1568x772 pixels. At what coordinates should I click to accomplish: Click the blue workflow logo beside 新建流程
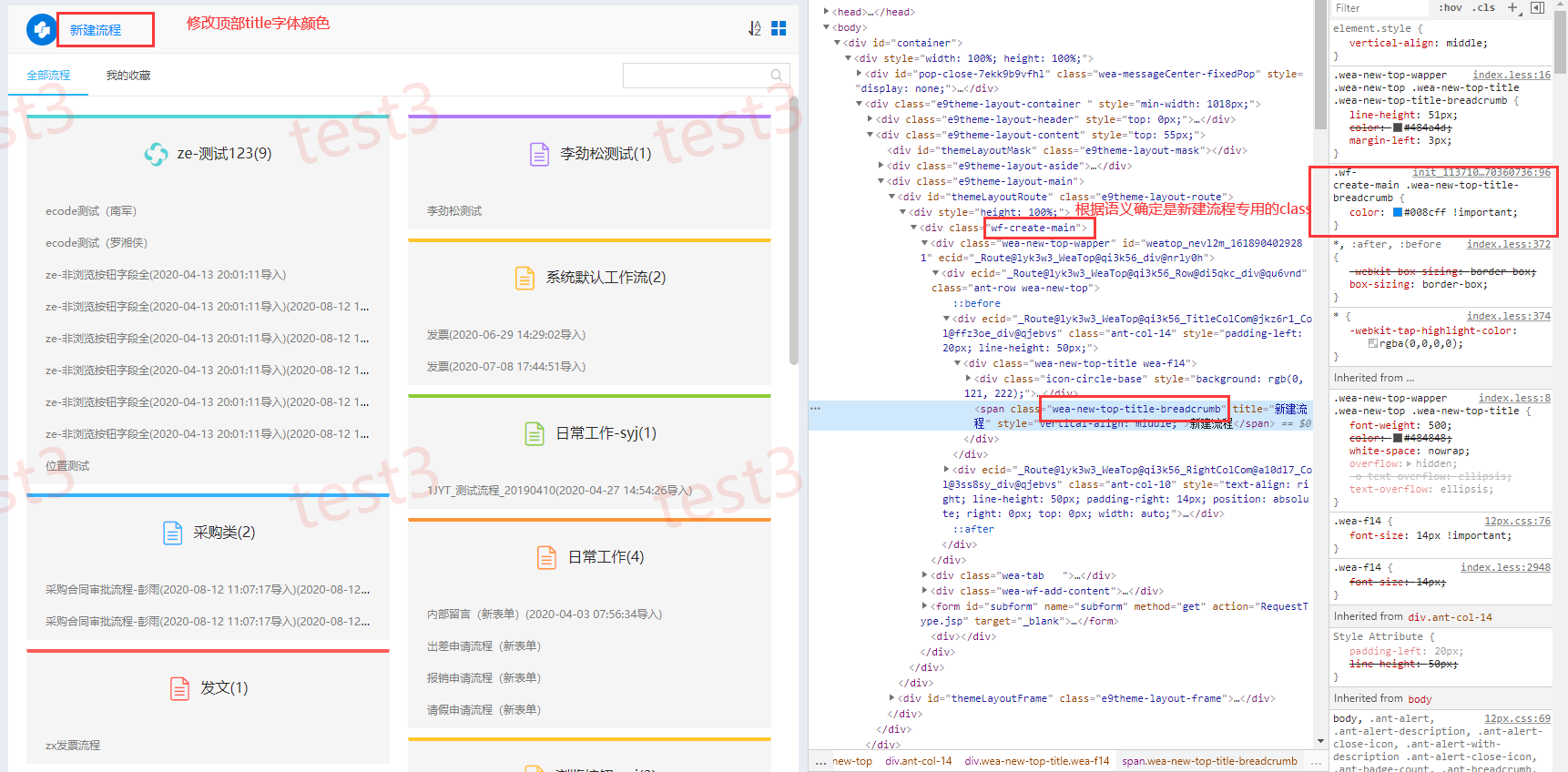pyautogui.click(x=41, y=29)
